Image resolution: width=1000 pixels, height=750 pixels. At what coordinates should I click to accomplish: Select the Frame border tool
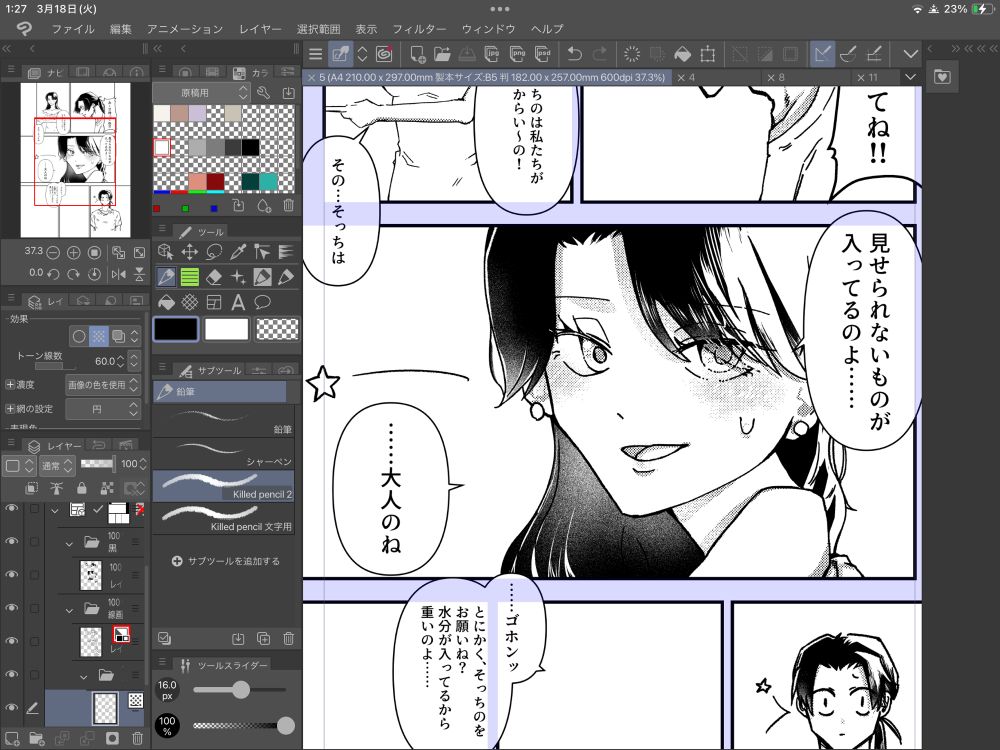(214, 302)
